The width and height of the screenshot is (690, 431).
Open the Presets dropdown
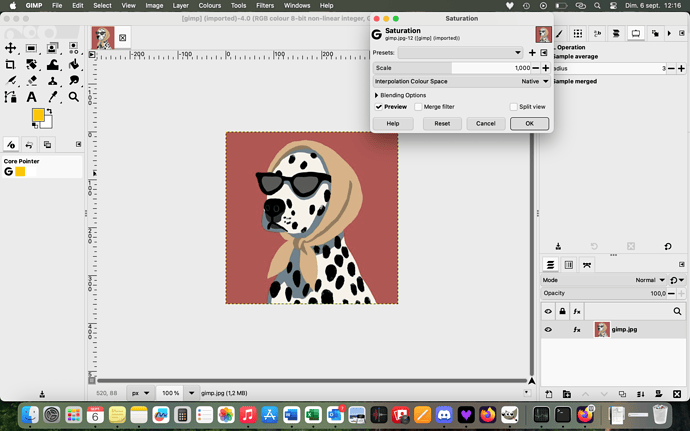point(460,53)
